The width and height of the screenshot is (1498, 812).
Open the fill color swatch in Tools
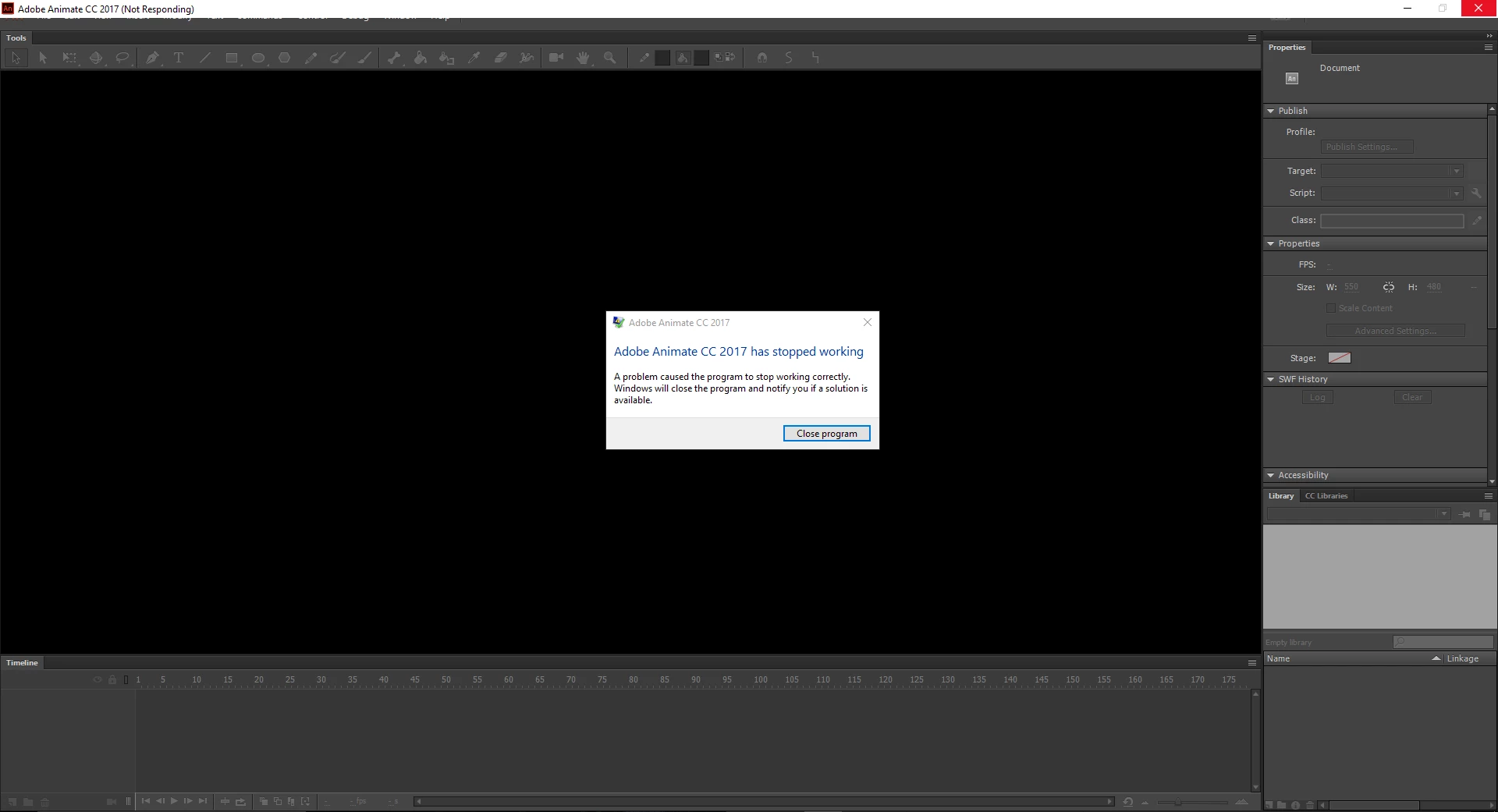tap(701, 58)
